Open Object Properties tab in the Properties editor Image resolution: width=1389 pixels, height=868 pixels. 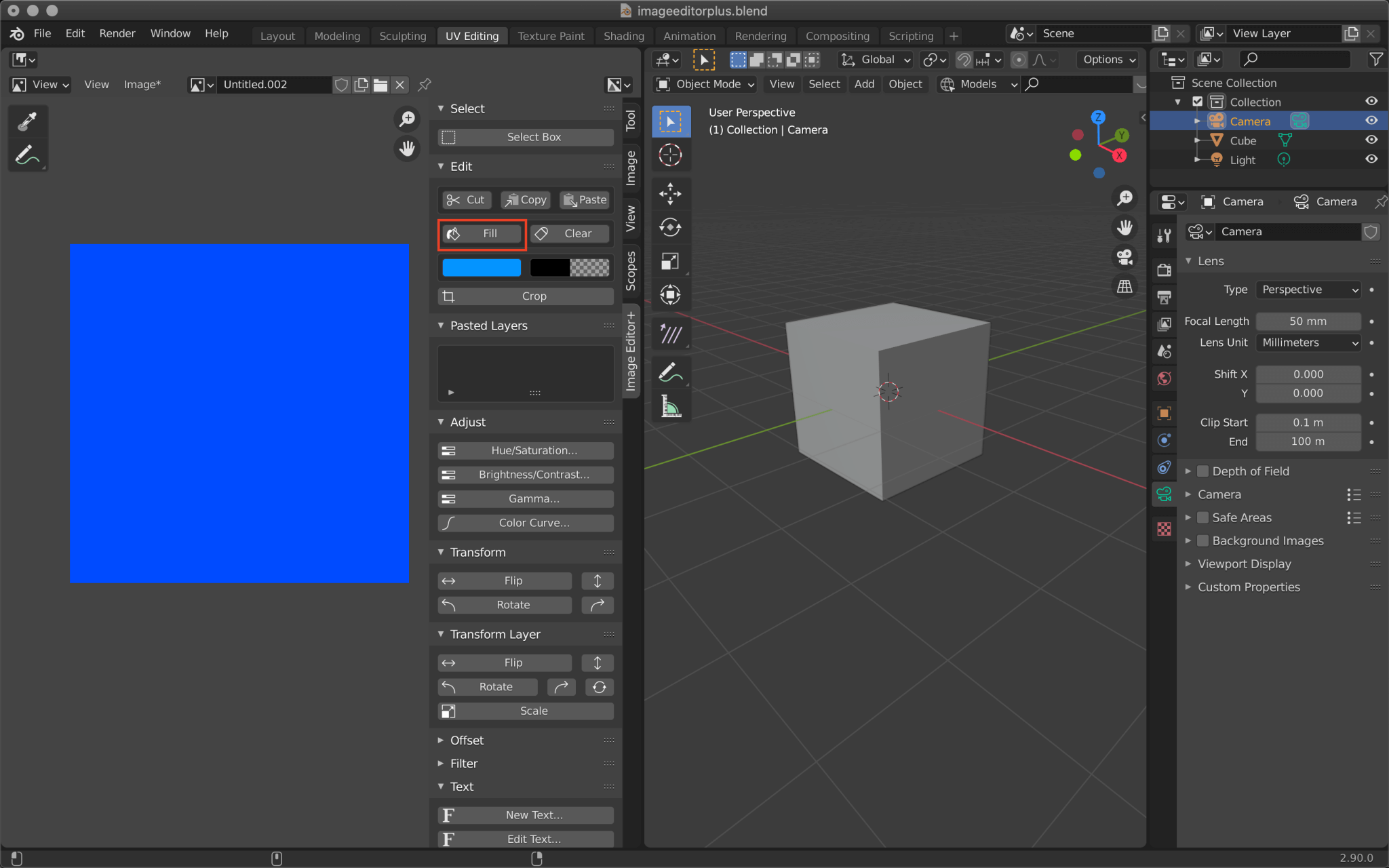click(1164, 413)
